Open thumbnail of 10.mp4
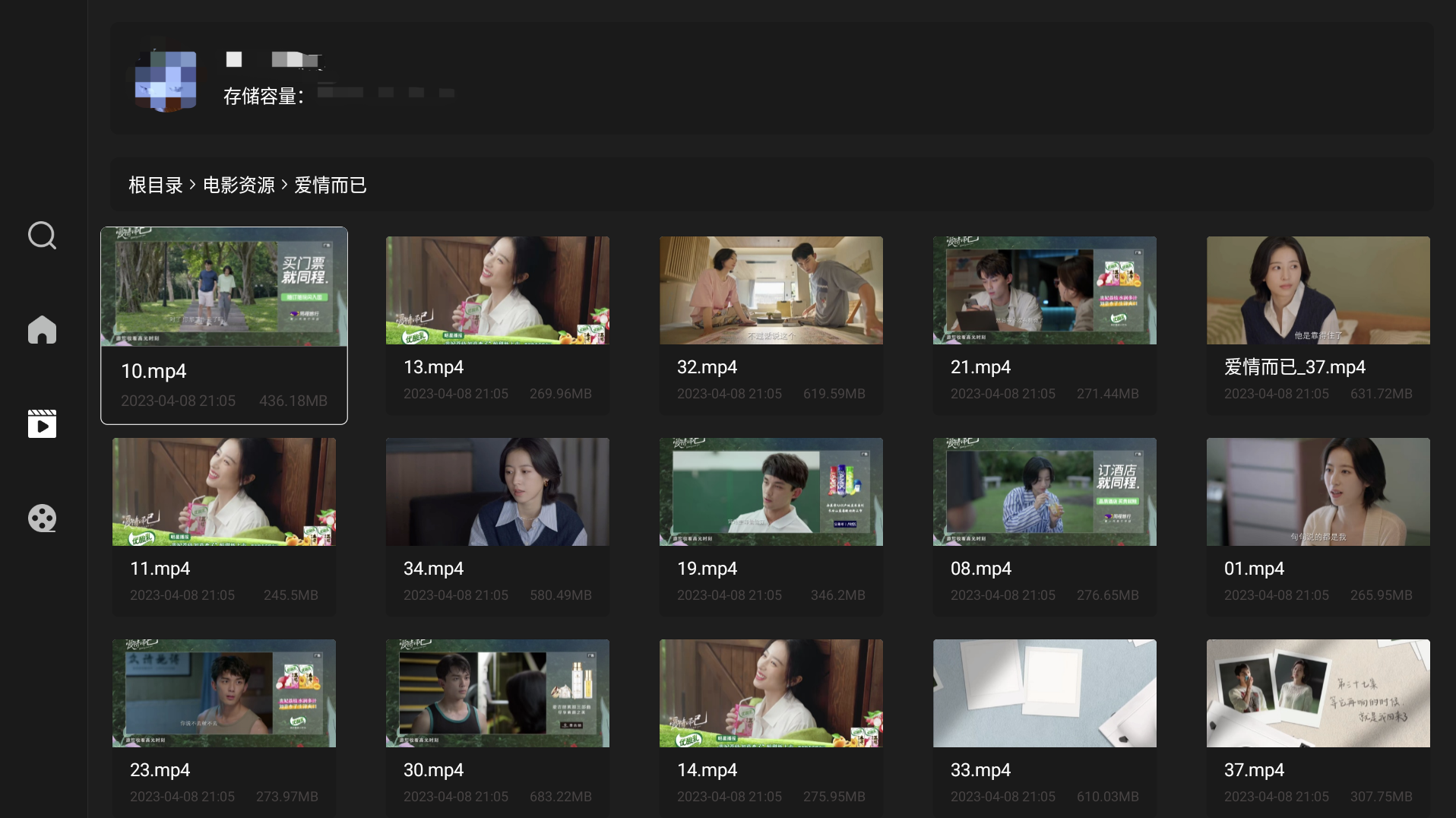Viewport: 1456px width, 818px height. 224,287
